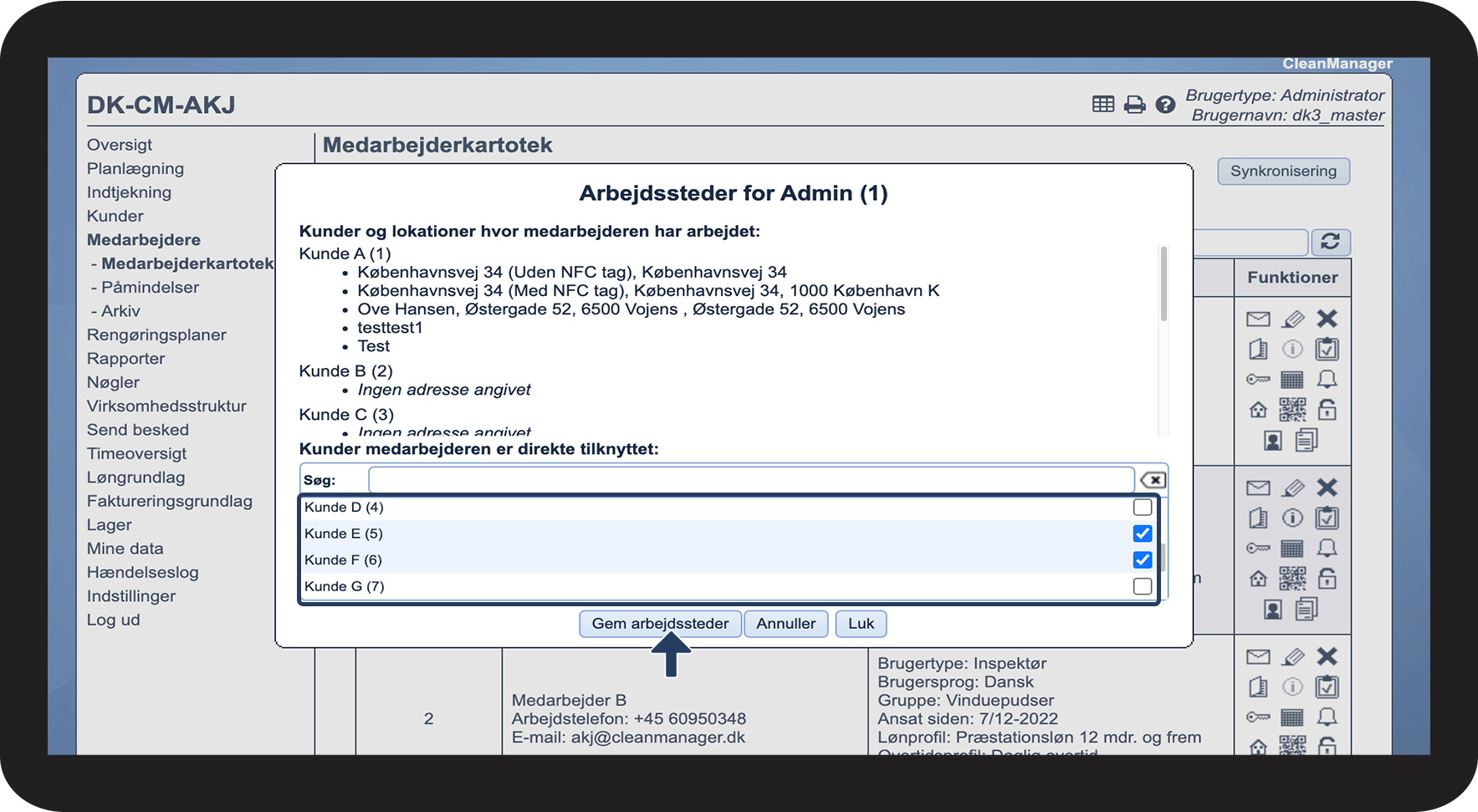Click the portrait photo icon in the first Funktioner row

(x=1273, y=441)
